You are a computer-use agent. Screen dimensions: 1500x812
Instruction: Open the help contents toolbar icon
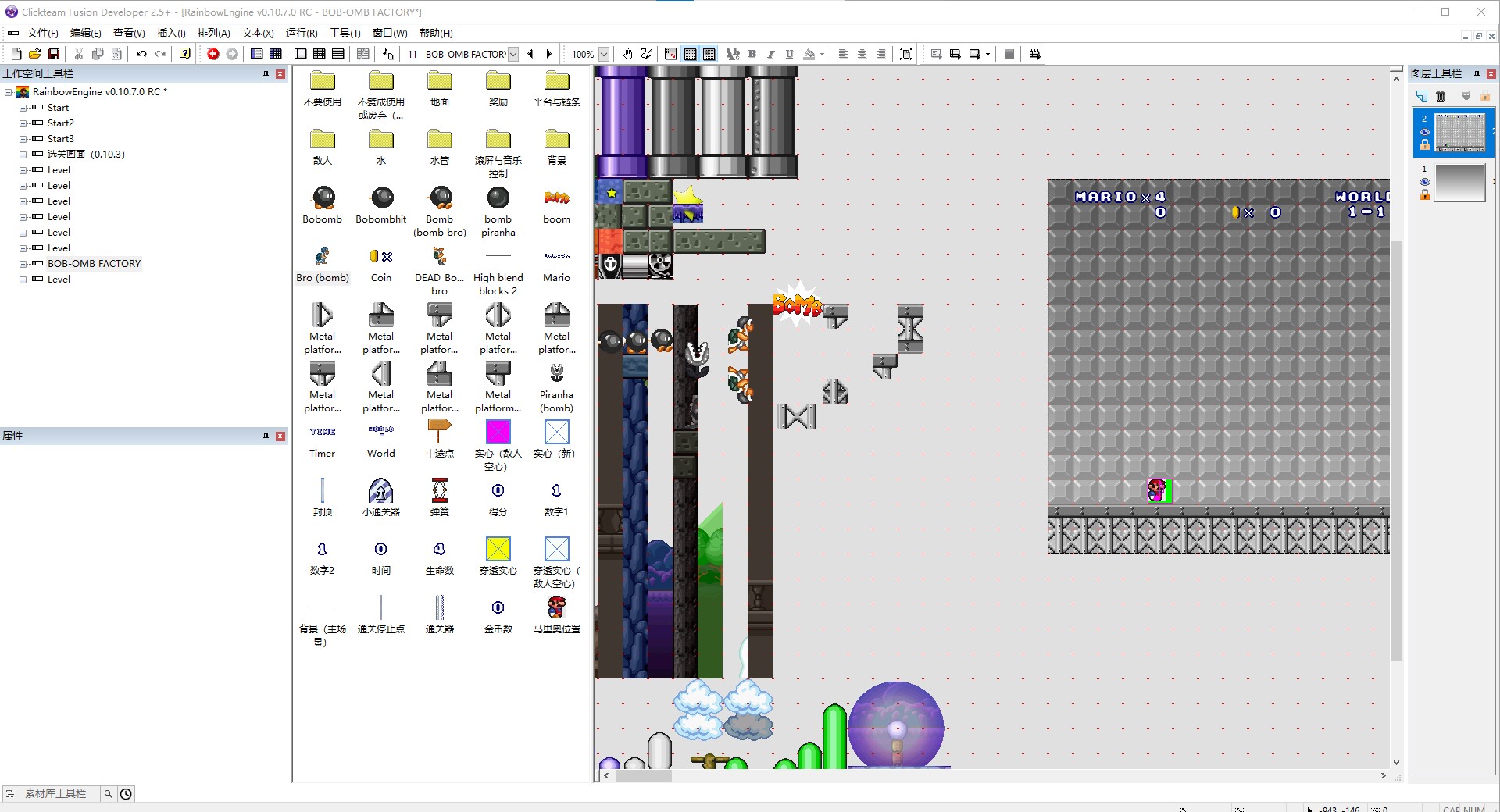tap(185, 54)
